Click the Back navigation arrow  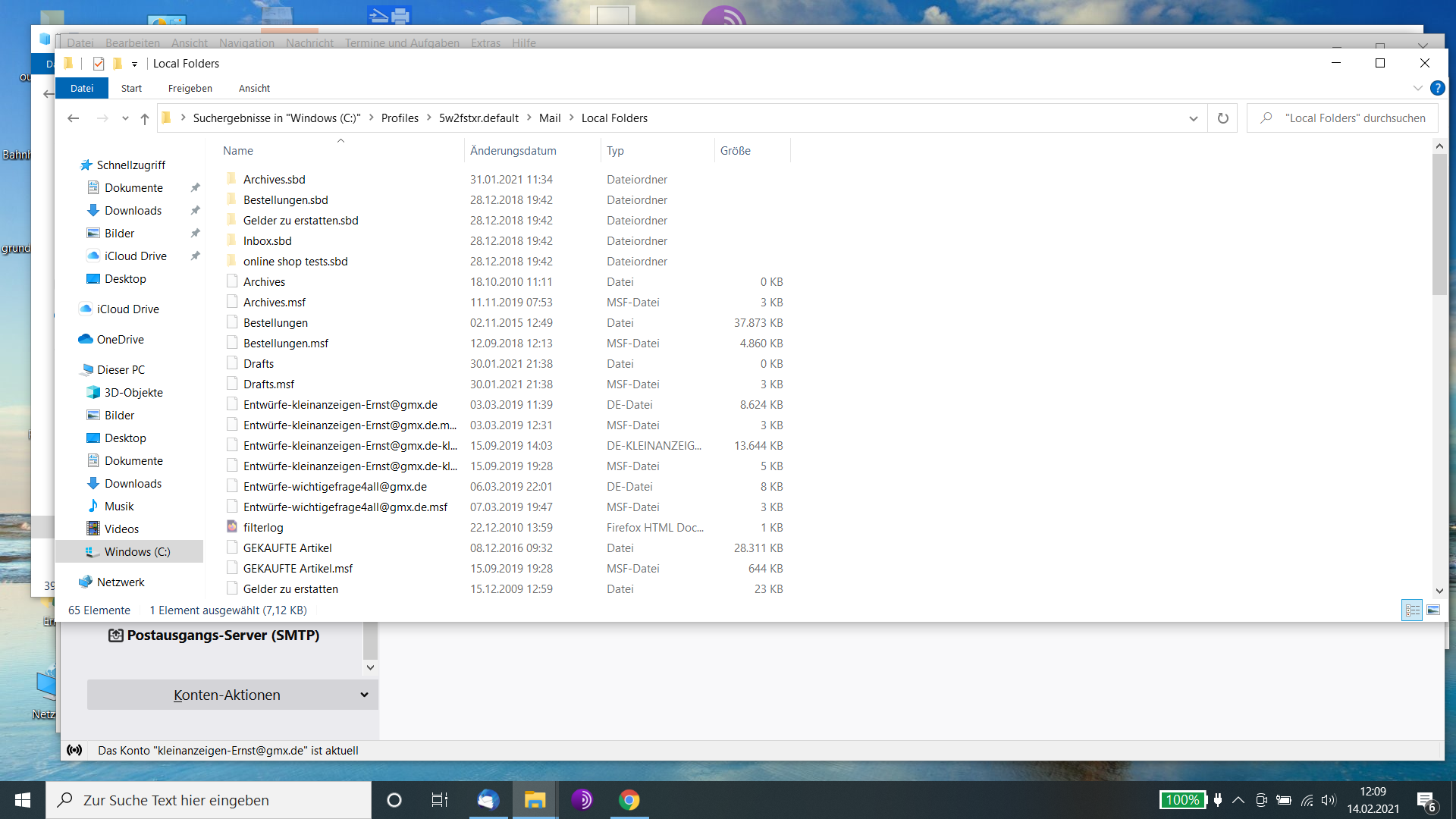(73, 118)
